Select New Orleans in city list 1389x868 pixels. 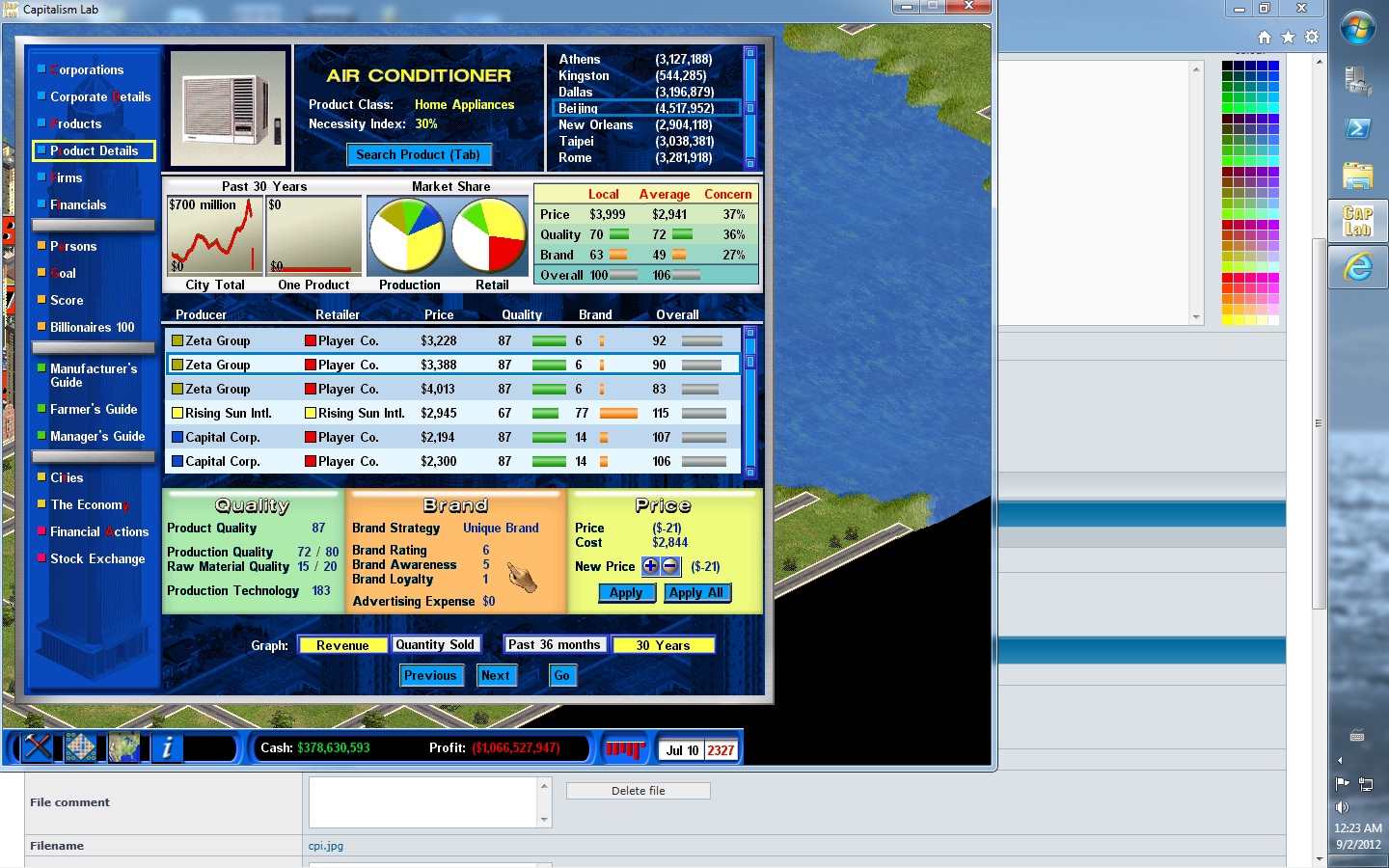(x=646, y=124)
